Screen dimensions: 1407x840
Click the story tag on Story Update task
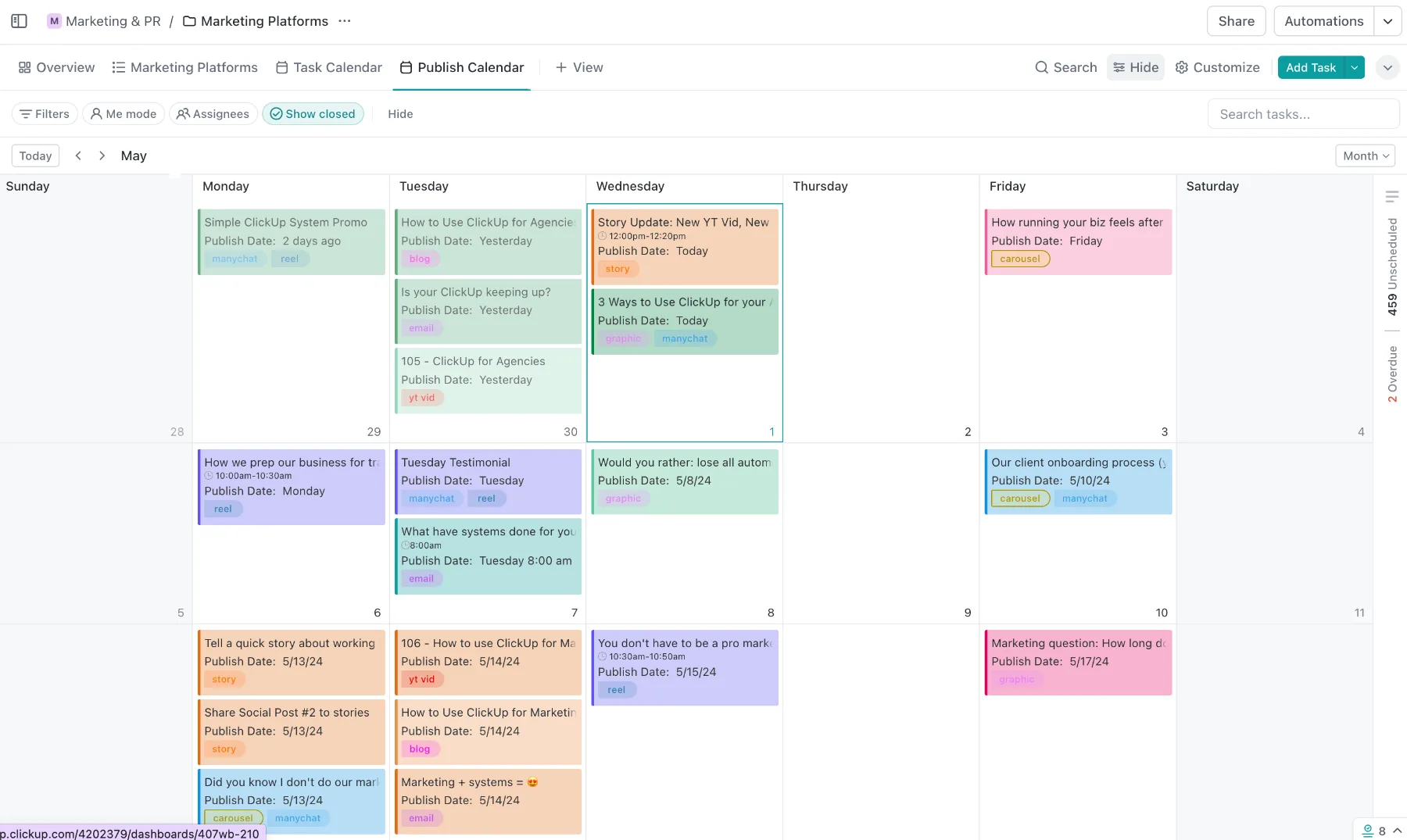pos(618,269)
